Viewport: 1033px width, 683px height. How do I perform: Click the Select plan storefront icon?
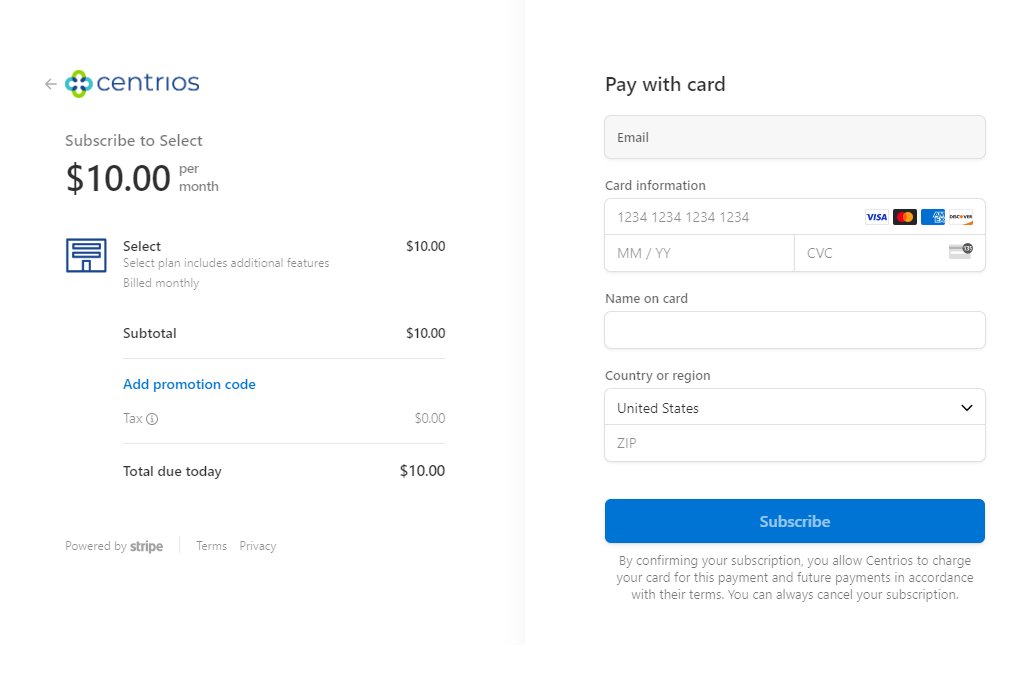(x=86, y=255)
